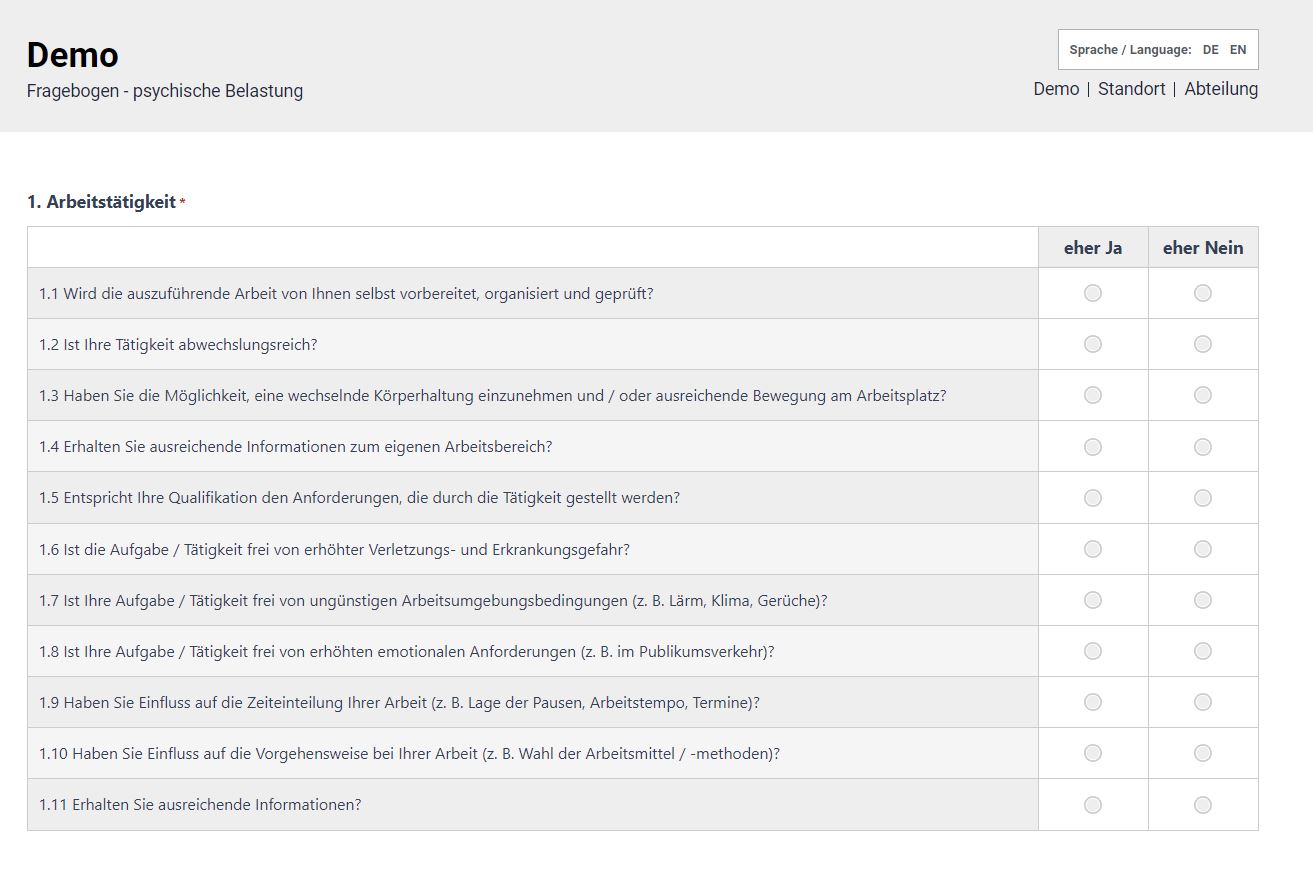The width and height of the screenshot is (1313, 872).
Task: Open the Demo breadcrumb link
Action: tap(1056, 89)
